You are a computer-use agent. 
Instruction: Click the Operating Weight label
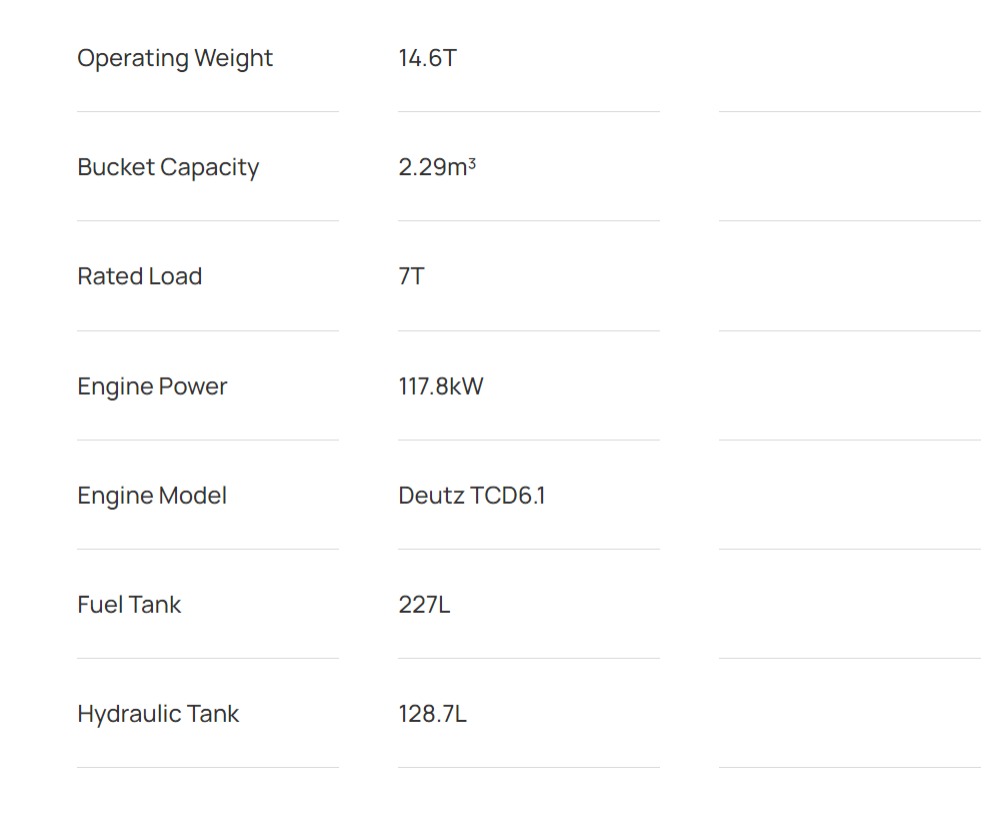pos(175,58)
